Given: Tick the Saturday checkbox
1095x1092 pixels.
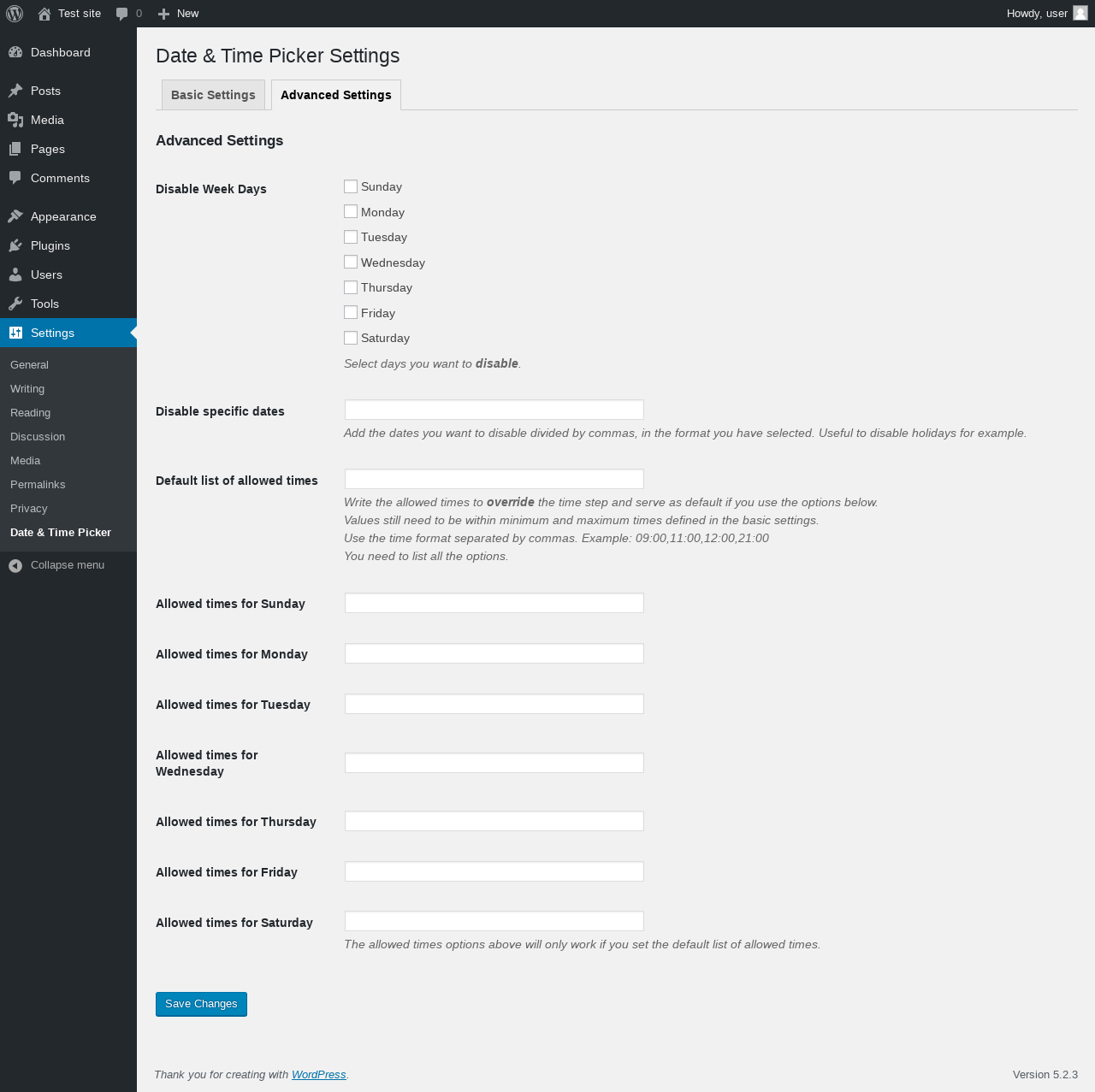Looking at the screenshot, I should point(351,338).
